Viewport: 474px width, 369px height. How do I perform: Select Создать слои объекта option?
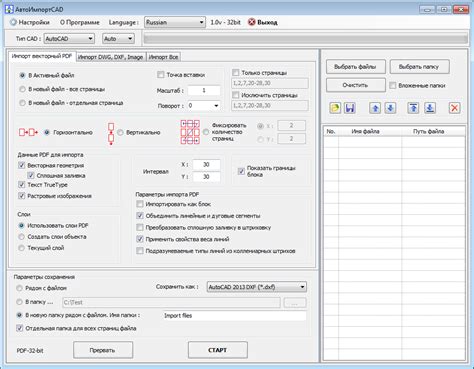[x=21, y=237]
